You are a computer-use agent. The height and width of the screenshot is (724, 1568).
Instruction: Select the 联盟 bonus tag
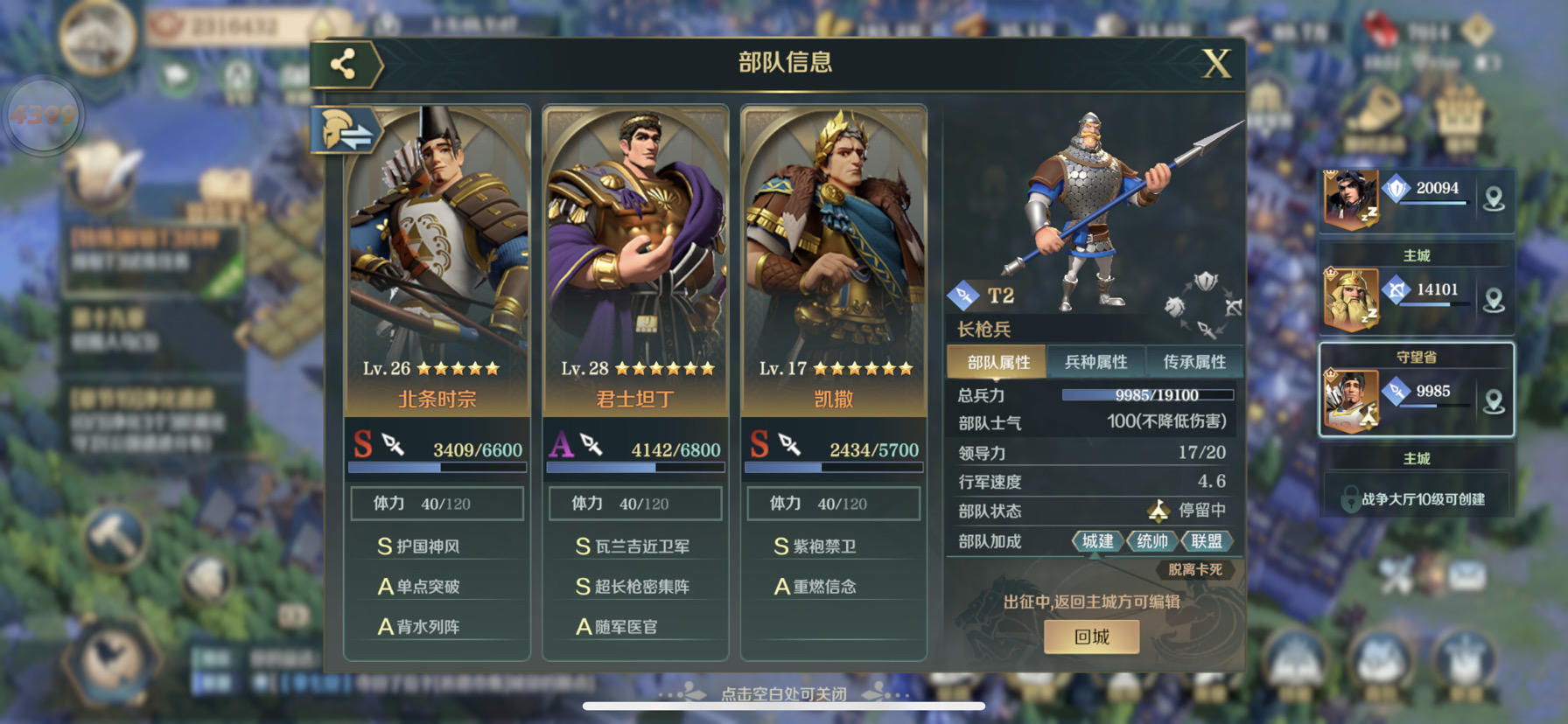[1206, 541]
